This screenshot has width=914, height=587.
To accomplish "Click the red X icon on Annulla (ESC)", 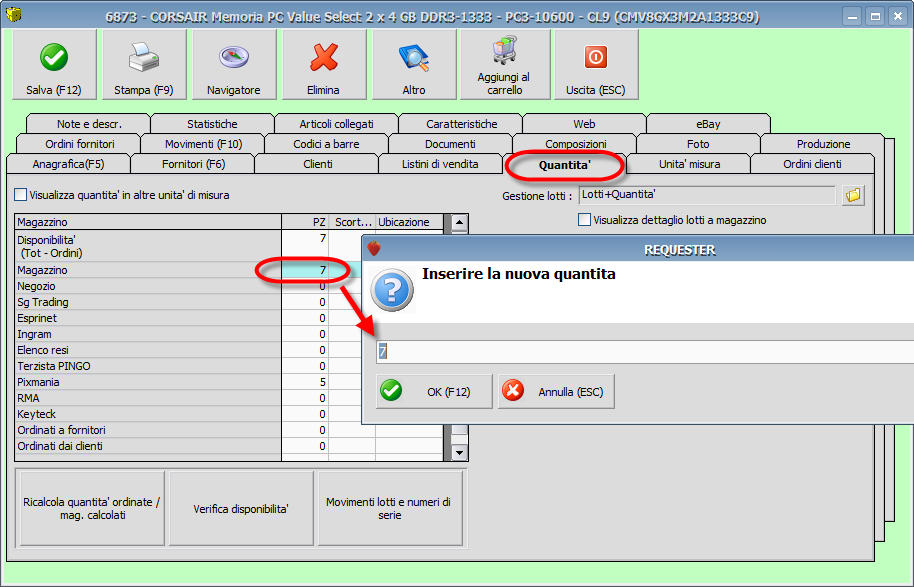I will [x=513, y=391].
